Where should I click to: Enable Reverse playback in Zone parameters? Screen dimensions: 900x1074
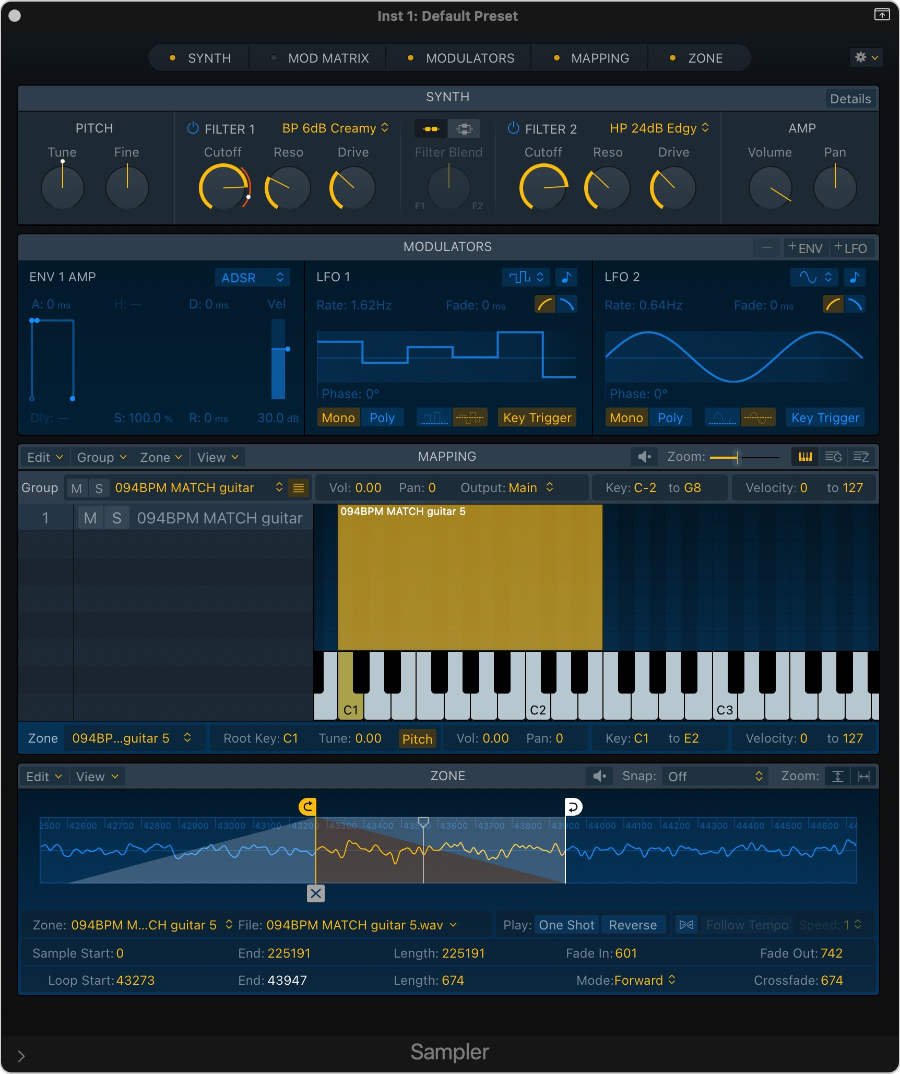[x=633, y=925]
